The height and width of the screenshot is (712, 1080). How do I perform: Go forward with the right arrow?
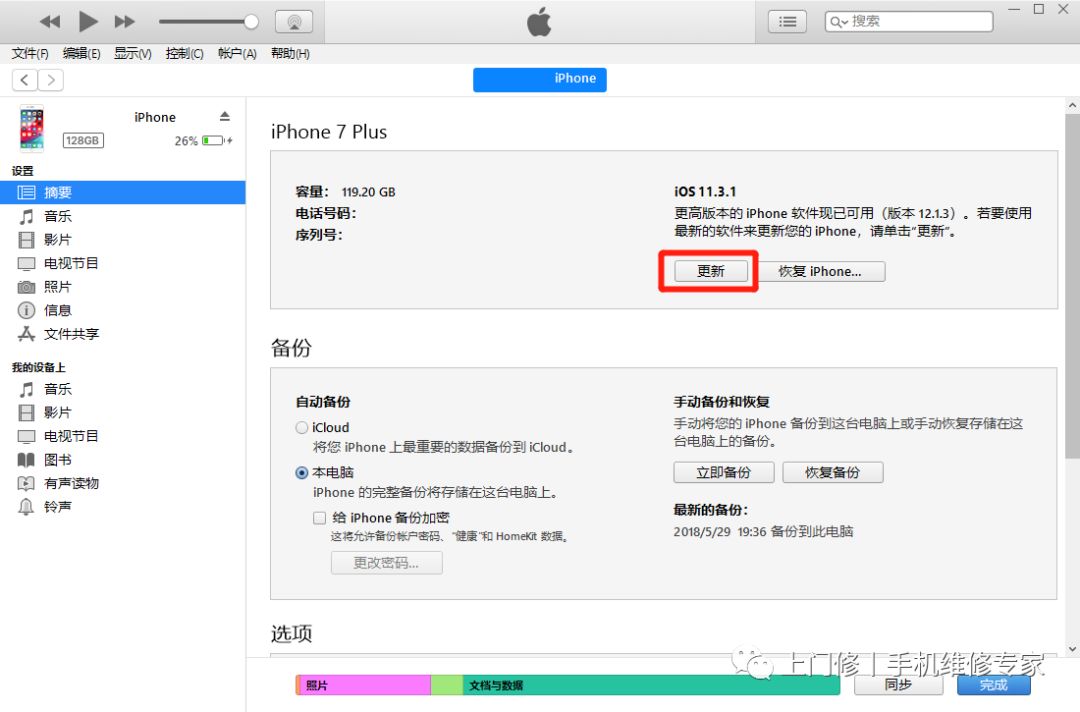pyautogui.click(x=51, y=80)
